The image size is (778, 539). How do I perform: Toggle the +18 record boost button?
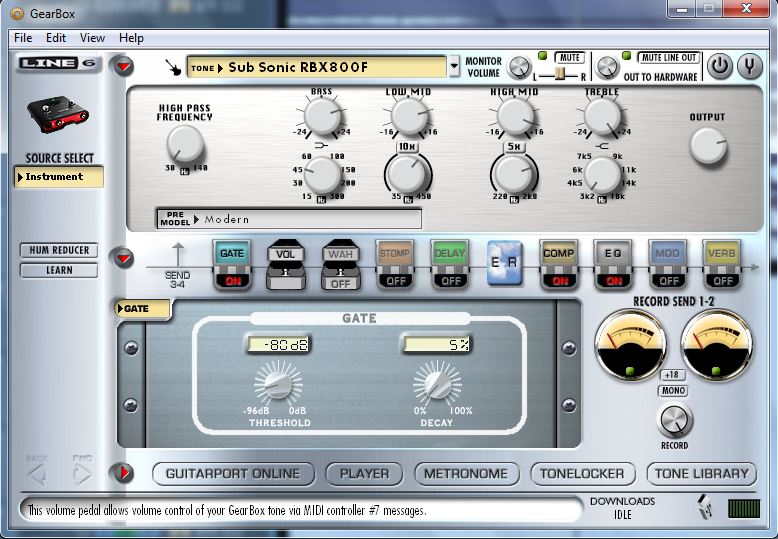[672, 375]
